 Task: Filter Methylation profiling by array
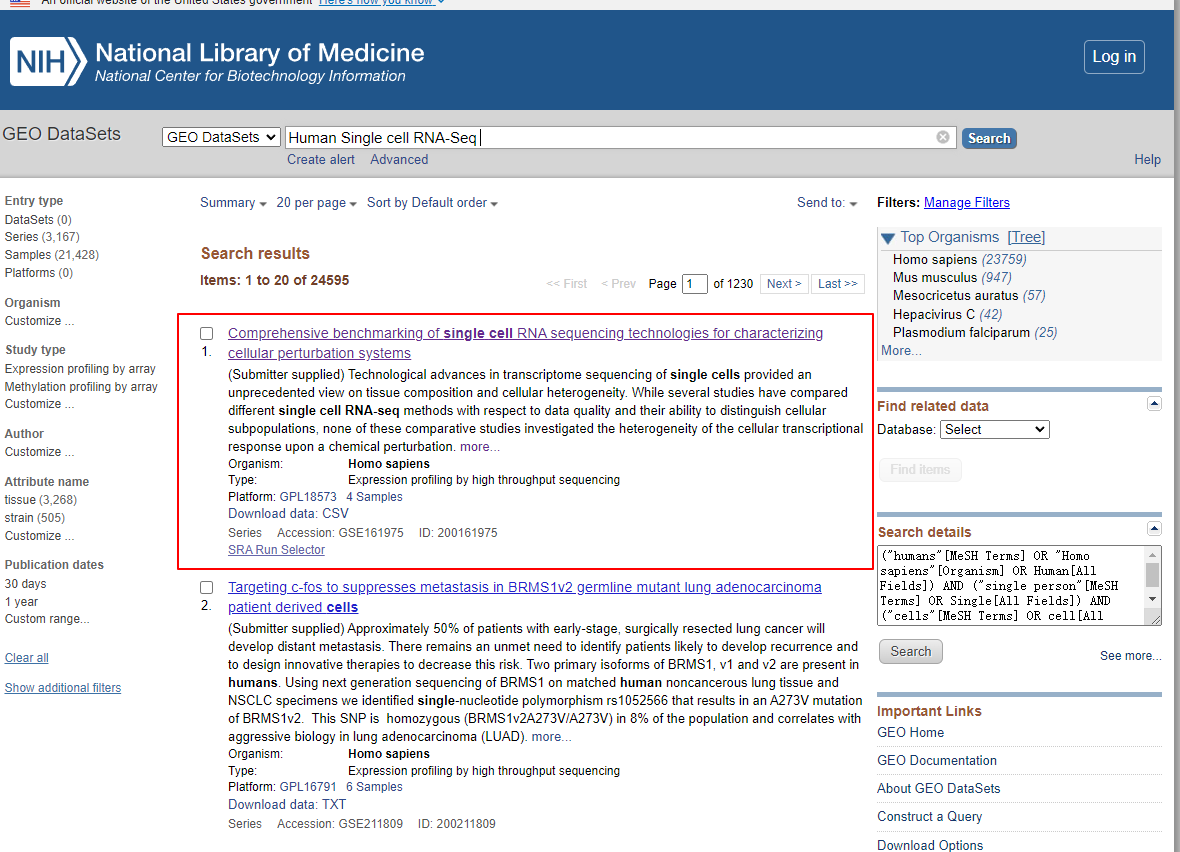click(81, 387)
